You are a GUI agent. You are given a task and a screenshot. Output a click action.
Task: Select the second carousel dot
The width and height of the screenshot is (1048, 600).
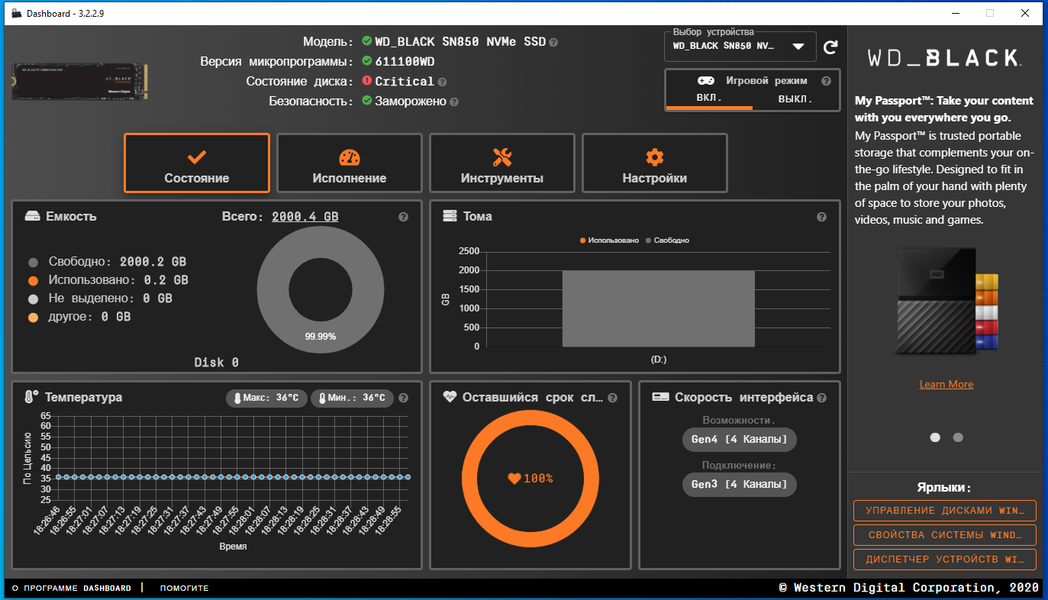click(958, 438)
